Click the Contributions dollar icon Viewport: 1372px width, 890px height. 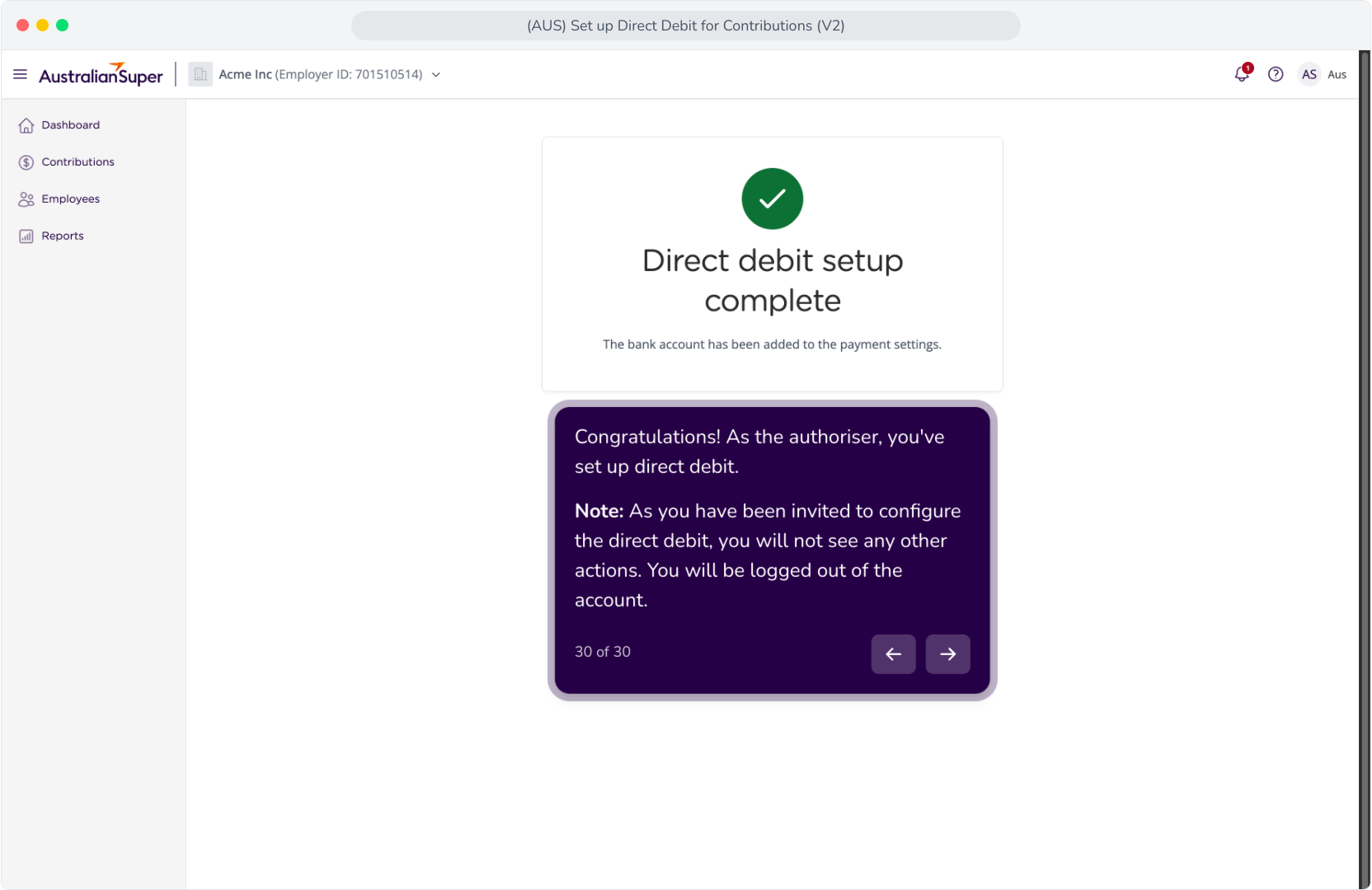26,162
